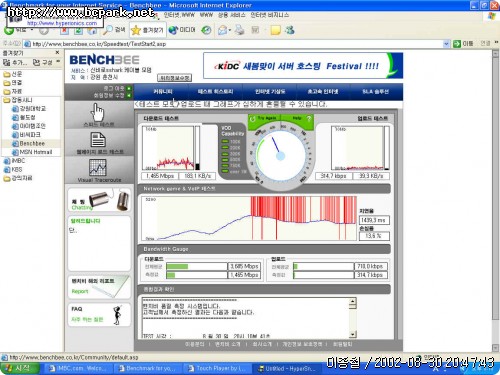Click the green Try Again gauge button
The width and height of the screenshot is (500, 375).
264,119
